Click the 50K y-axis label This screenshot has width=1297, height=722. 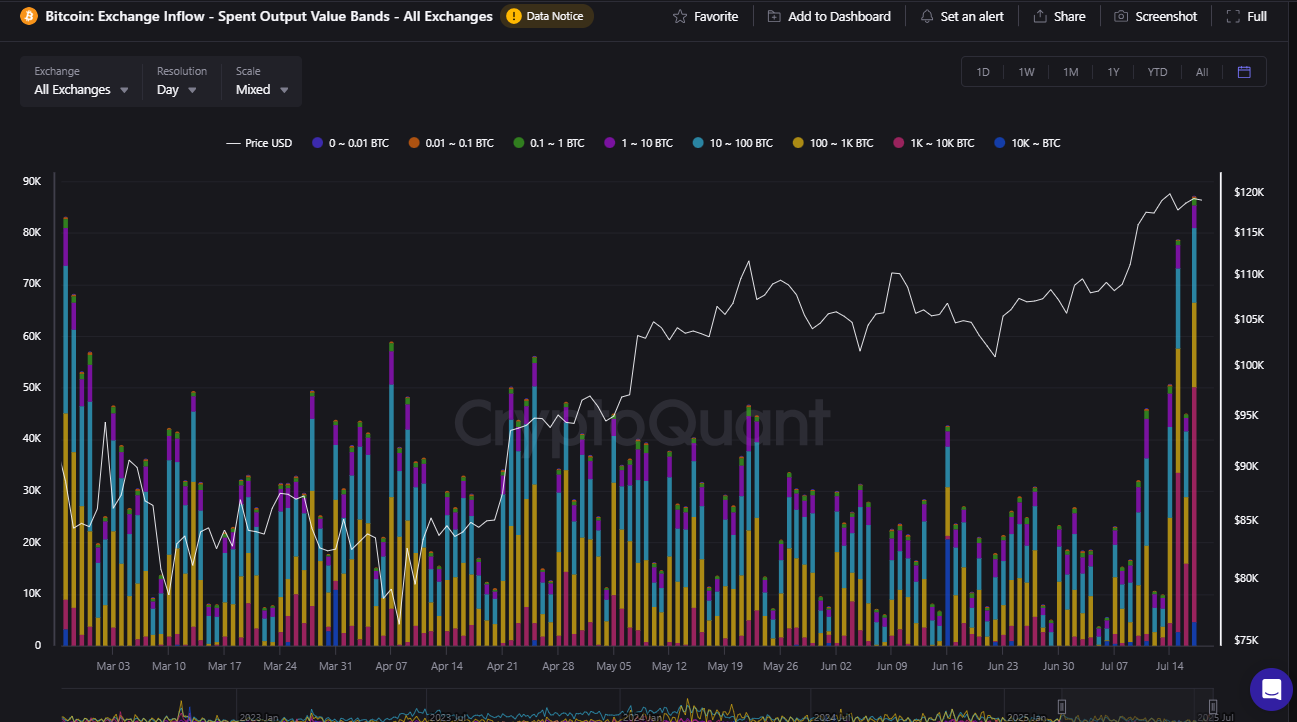[x=32, y=387]
